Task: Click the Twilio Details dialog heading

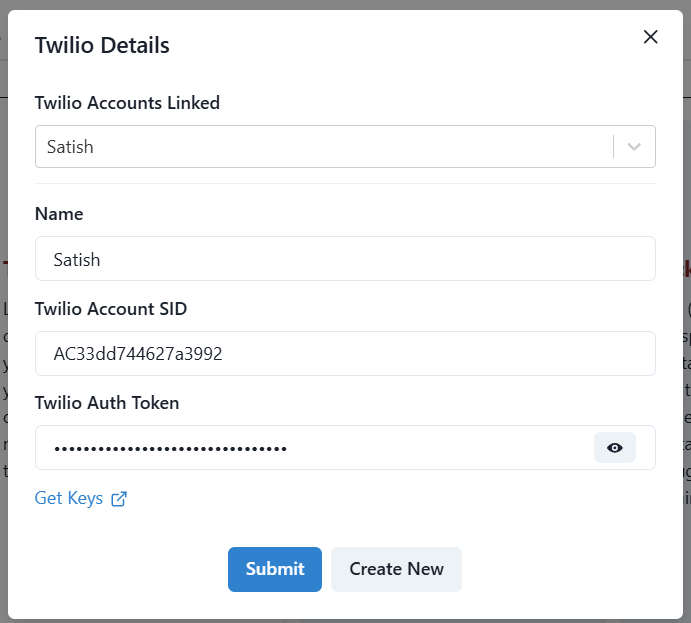Action: click(102, 45)
